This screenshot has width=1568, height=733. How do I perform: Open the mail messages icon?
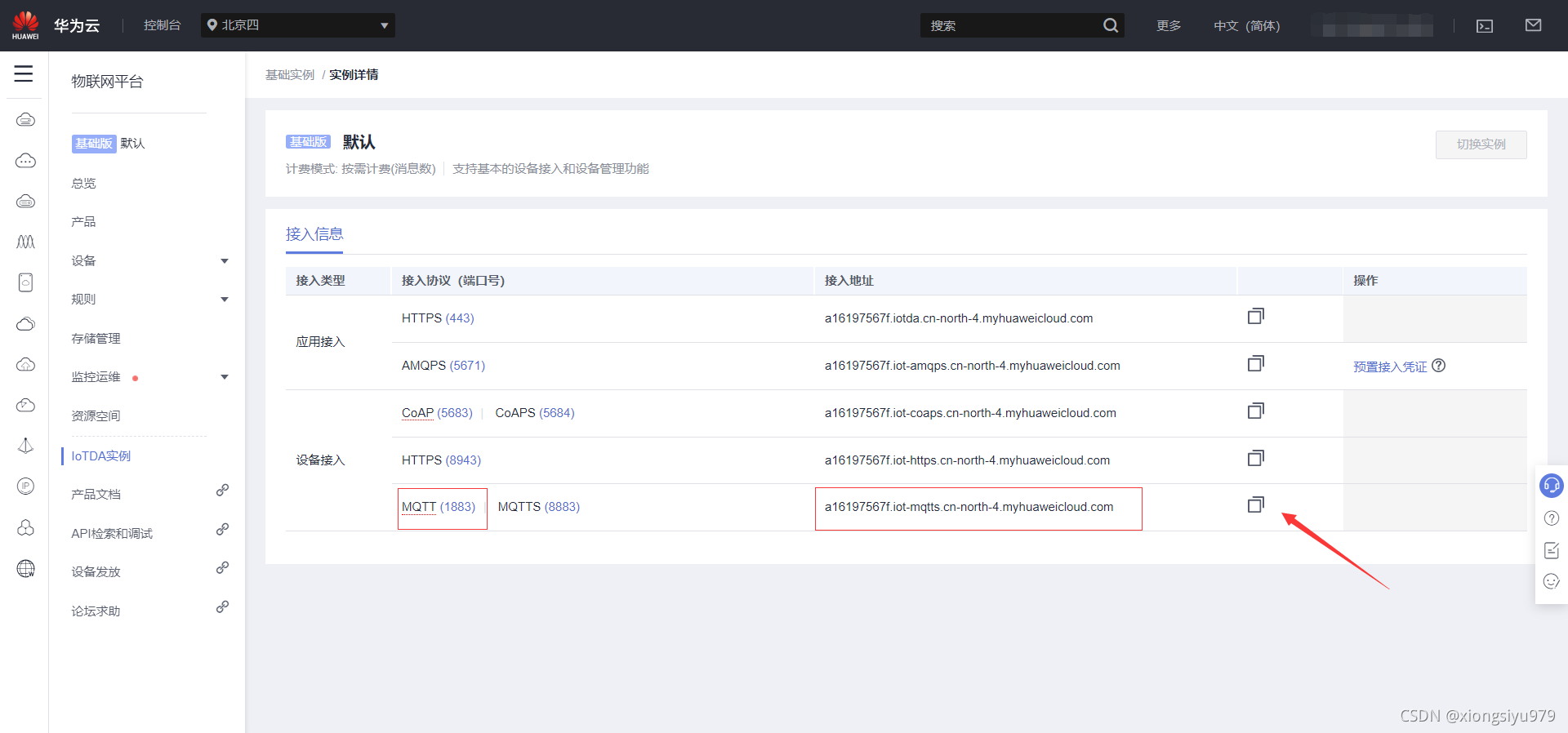[x=1533, y=25]
